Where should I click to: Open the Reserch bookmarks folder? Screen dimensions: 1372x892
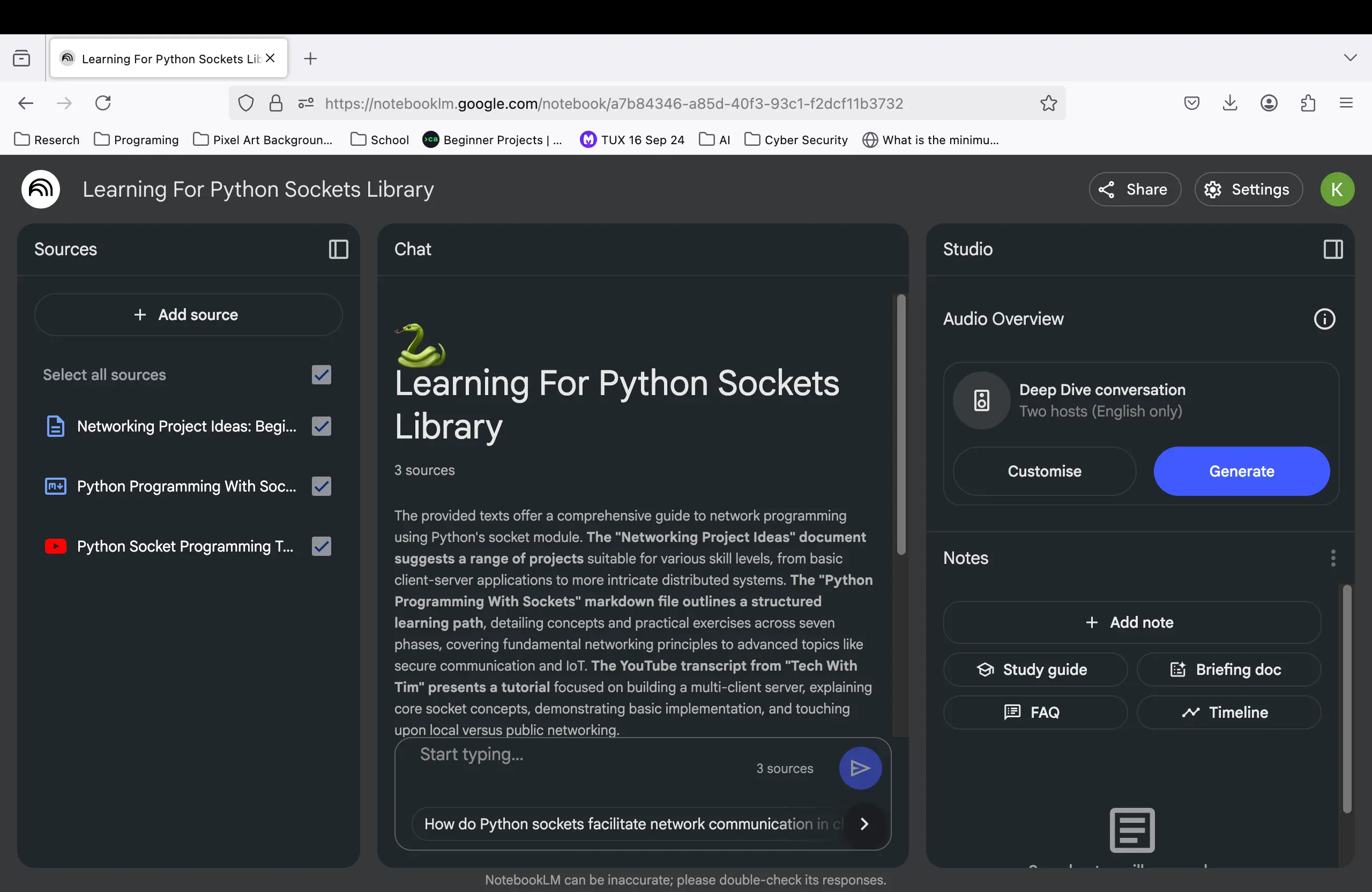point(47,139)
